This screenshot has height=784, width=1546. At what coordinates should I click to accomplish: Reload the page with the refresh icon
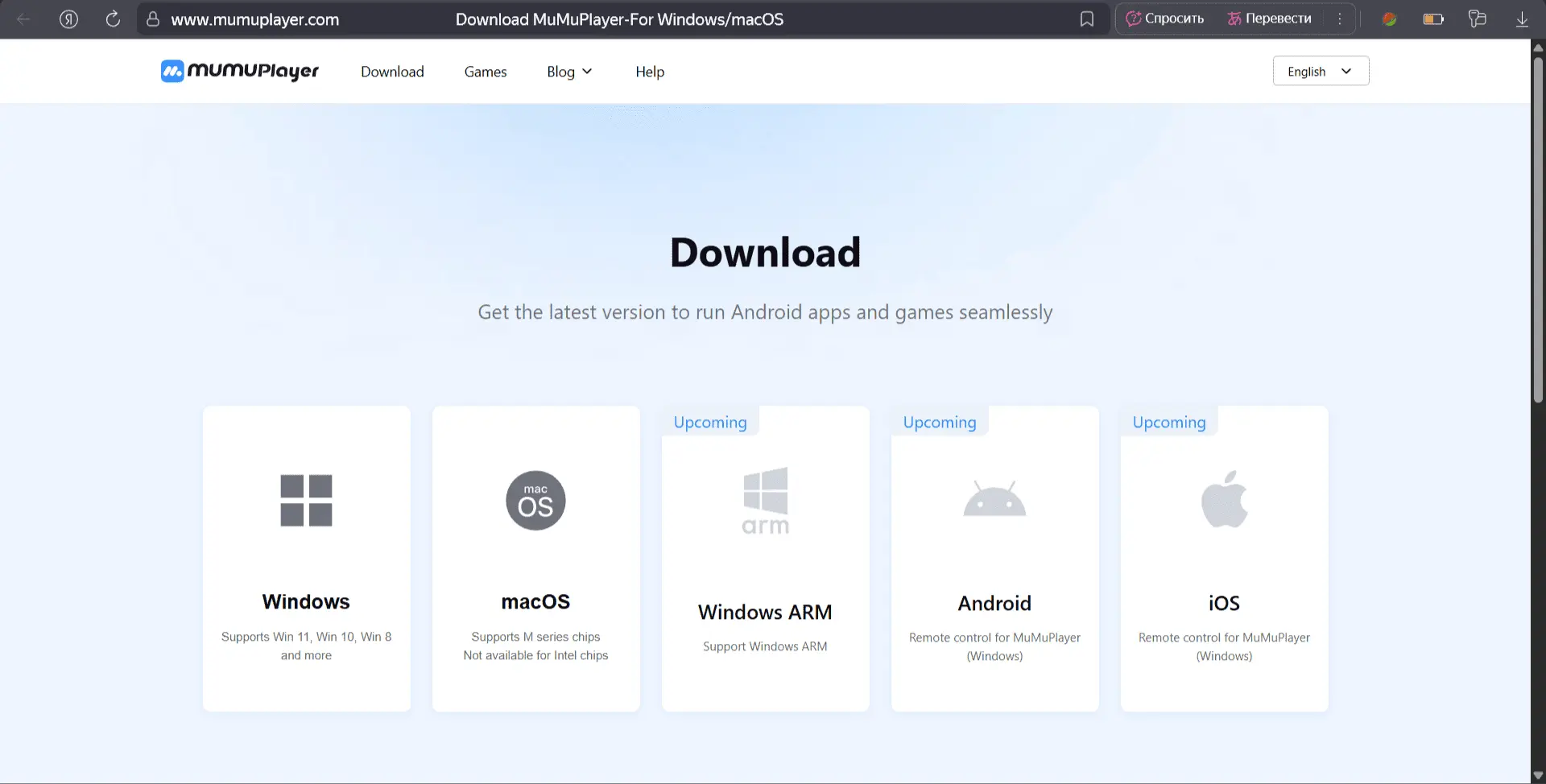click(113, 19)
